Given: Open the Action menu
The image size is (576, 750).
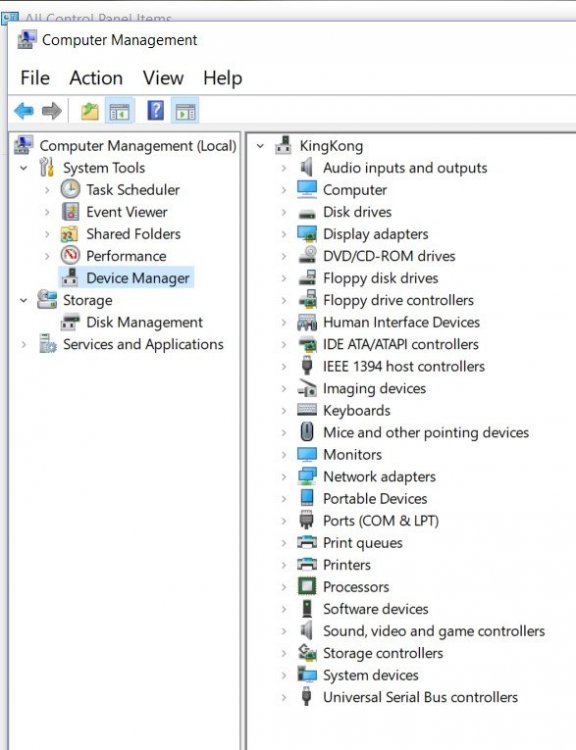Looking at the screenshot, I should click(x=96, y=77).
